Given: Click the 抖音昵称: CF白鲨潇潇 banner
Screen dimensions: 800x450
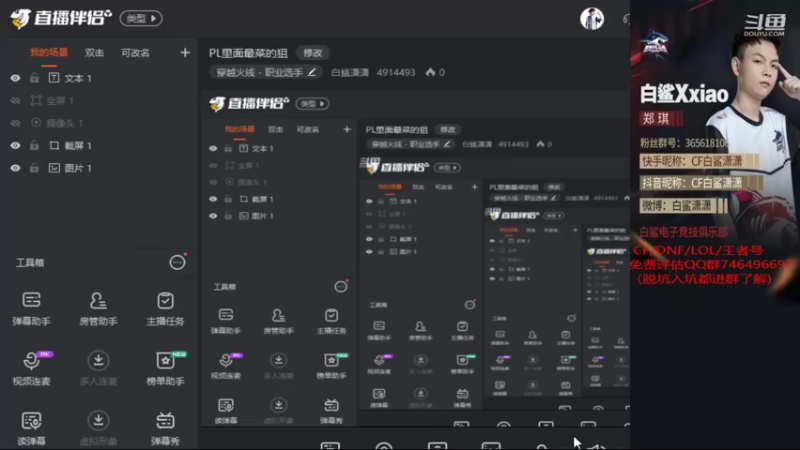Looking at the screenshot, I should click(x=701, y=183).
